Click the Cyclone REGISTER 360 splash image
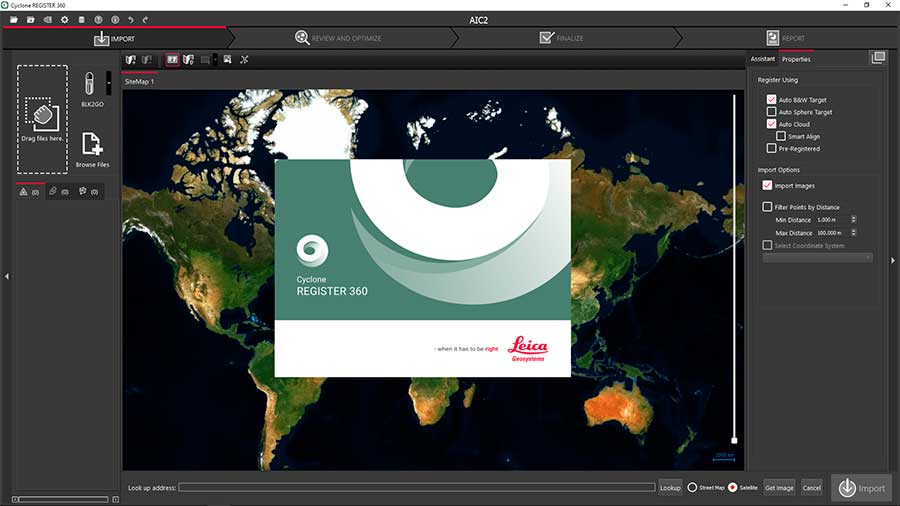 click(x=422, y=268)
